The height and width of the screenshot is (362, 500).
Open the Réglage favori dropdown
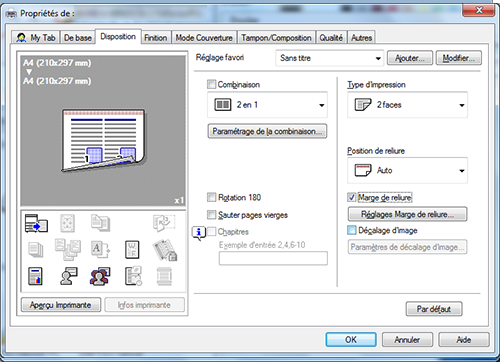330,58
